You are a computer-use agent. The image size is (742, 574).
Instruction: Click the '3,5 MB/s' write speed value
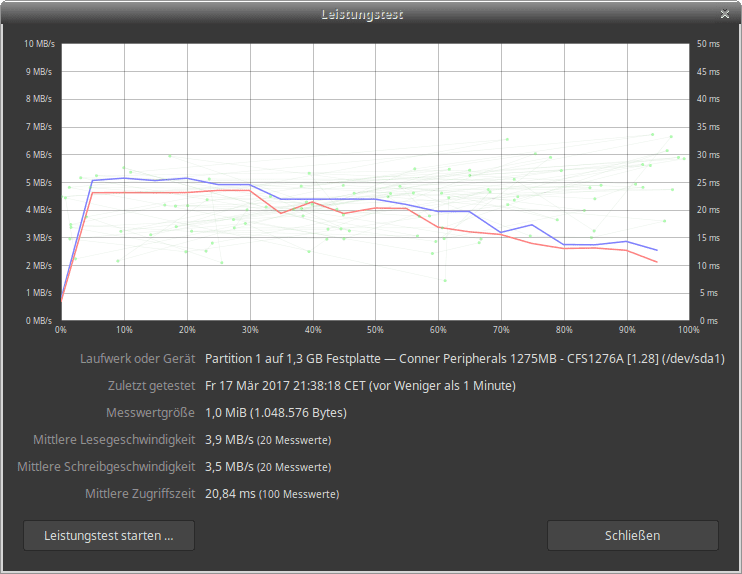pyautogui.click(x=229, y=467)
